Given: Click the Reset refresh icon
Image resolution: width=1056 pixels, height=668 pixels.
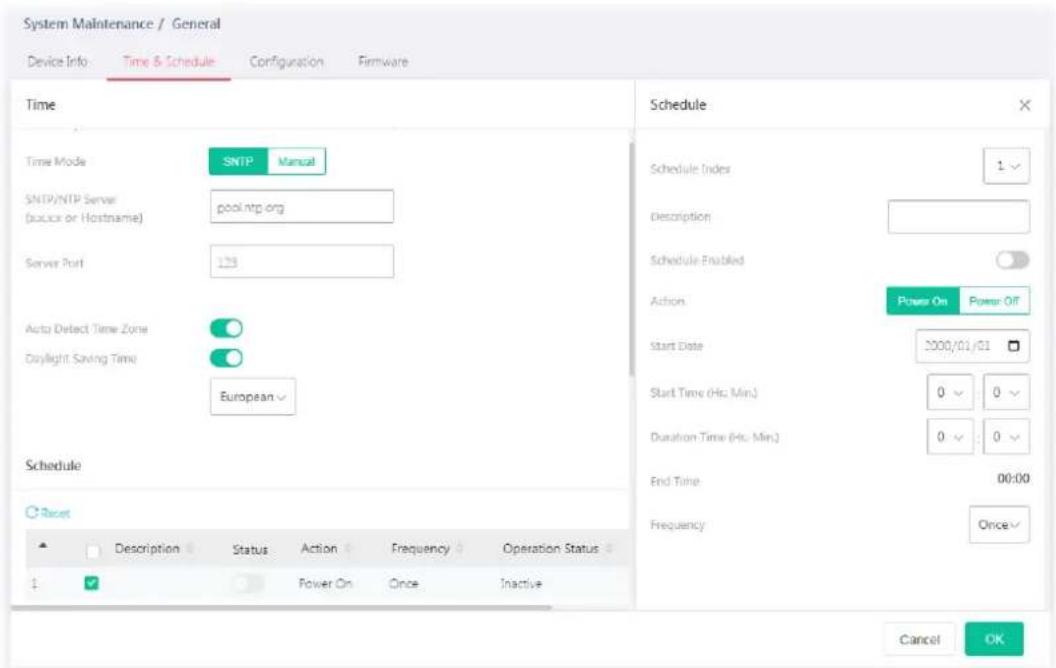Looking at the screenshot, I should point(32,512).
